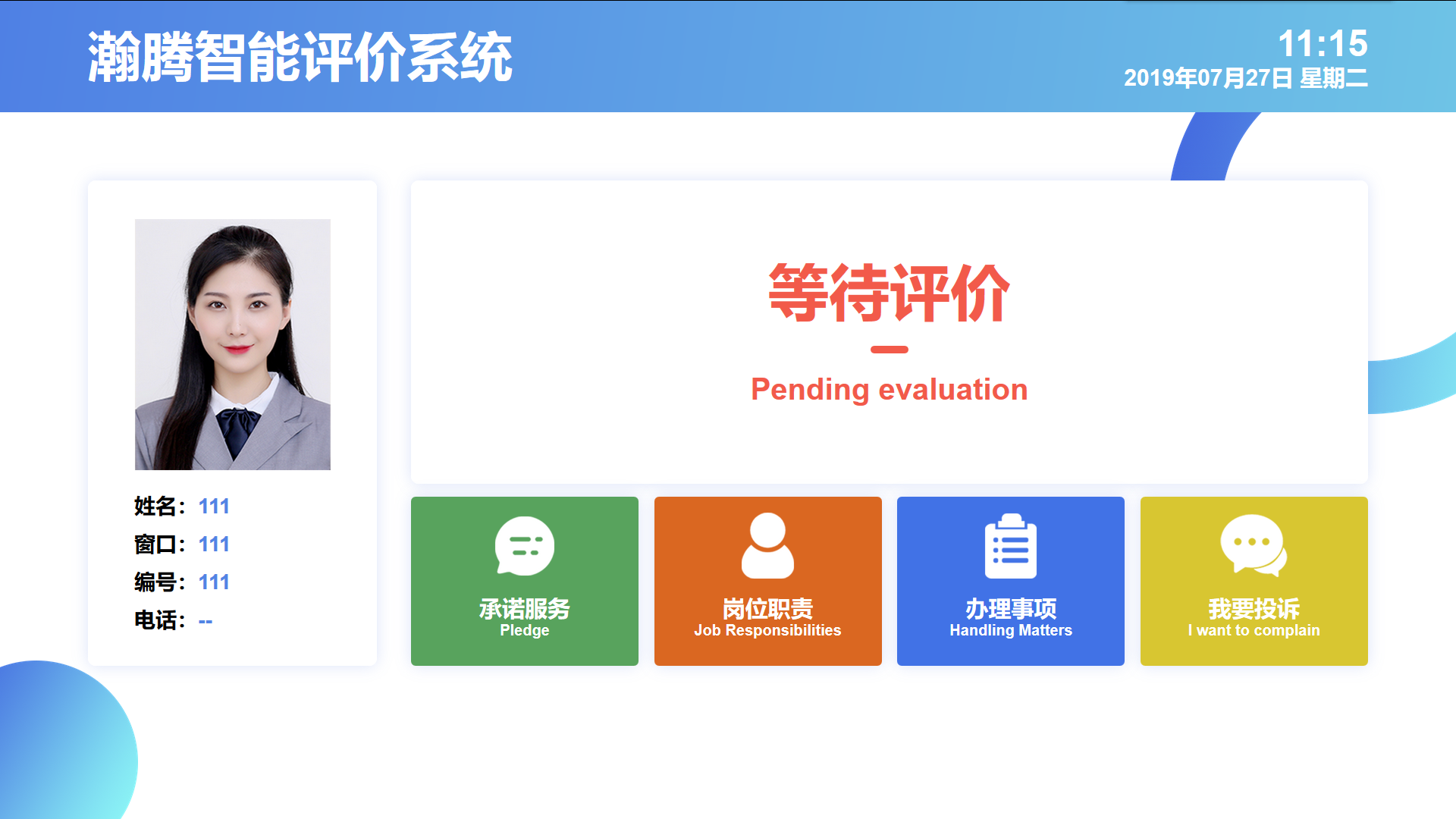Click the chat bubbles complaint icon
The height and width of the screenshot is (819, 1456).
tap(1254, 546)
